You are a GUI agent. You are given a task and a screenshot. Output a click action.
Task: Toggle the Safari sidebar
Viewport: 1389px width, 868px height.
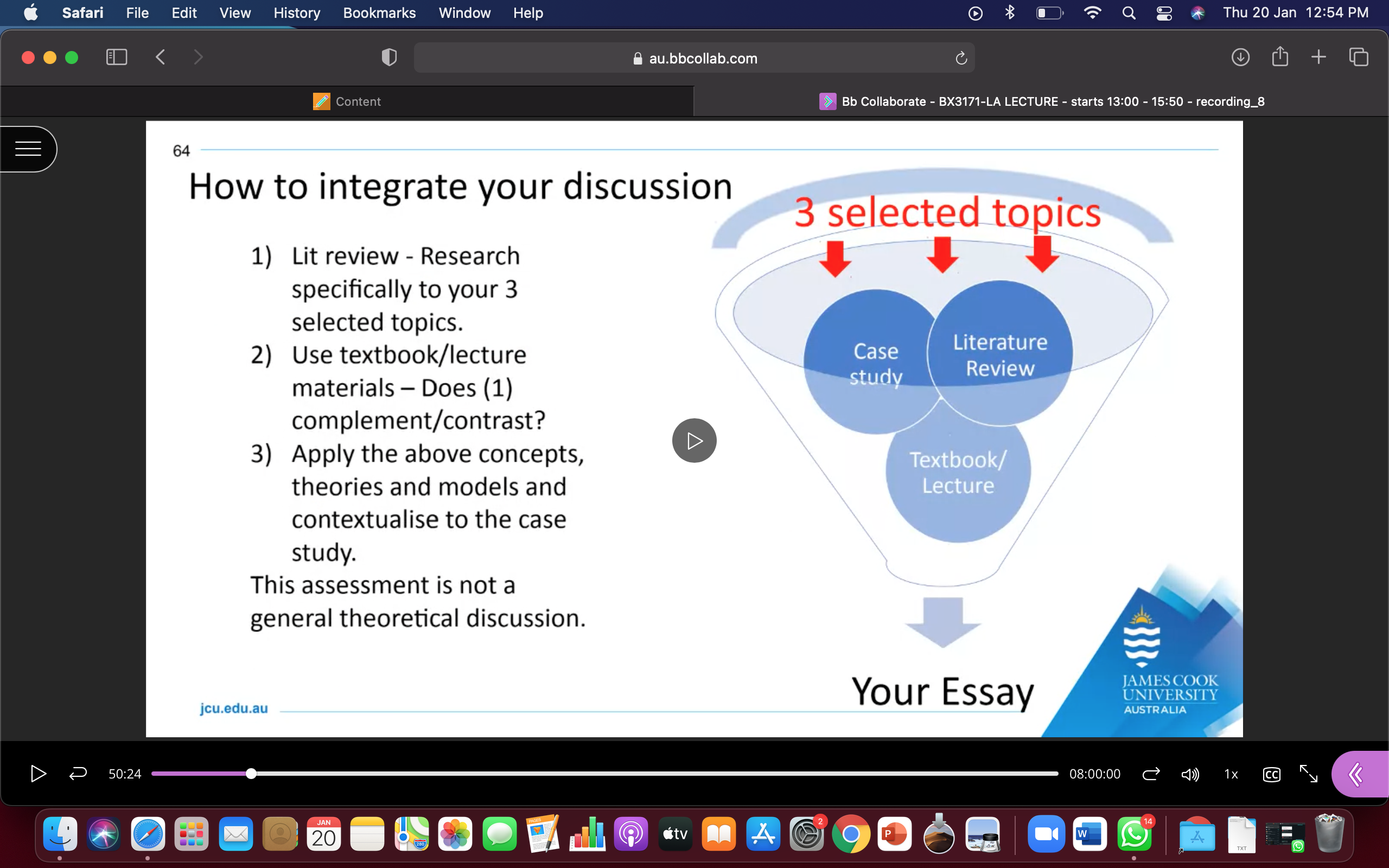(x=117, y=58)
